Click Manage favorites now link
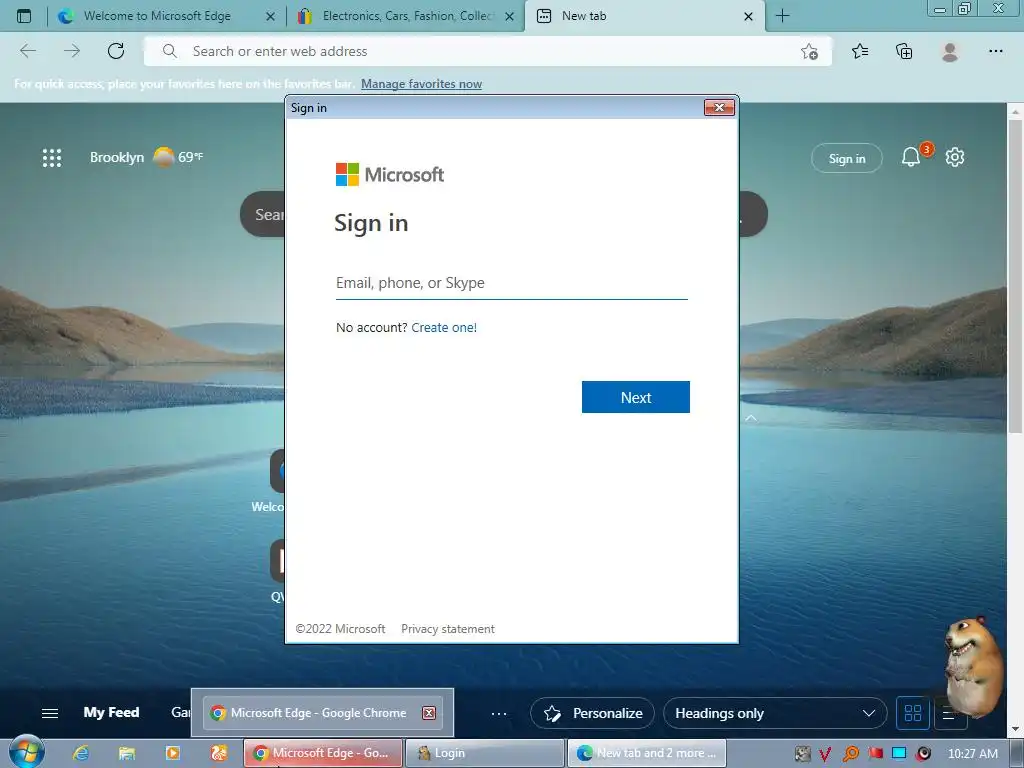The width and height of the screenshot is (1024, 768). point(421,84)
